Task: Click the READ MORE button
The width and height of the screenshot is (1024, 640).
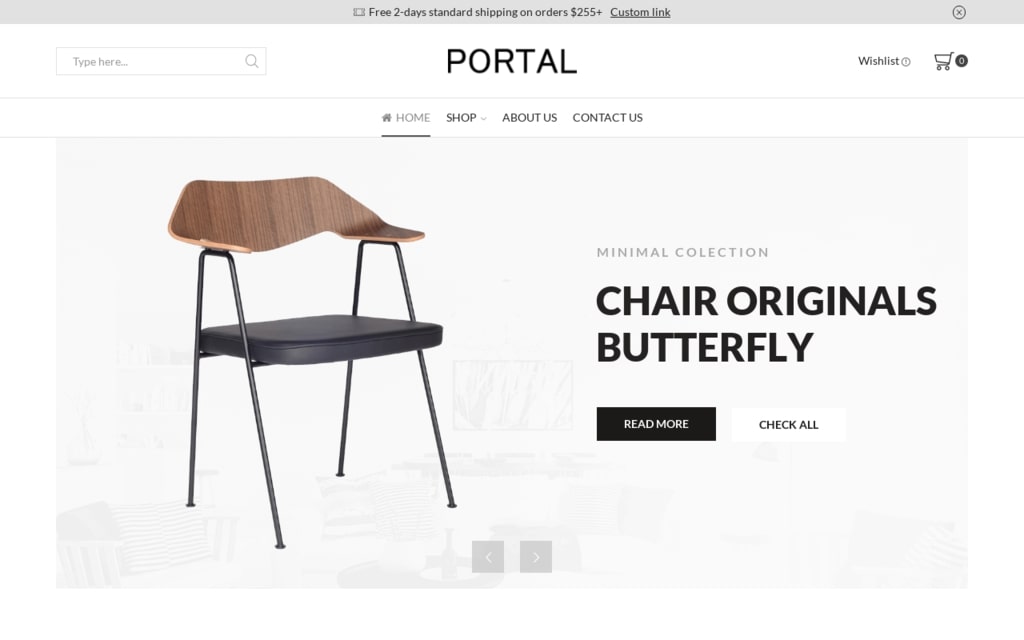Action: point(656,424)
